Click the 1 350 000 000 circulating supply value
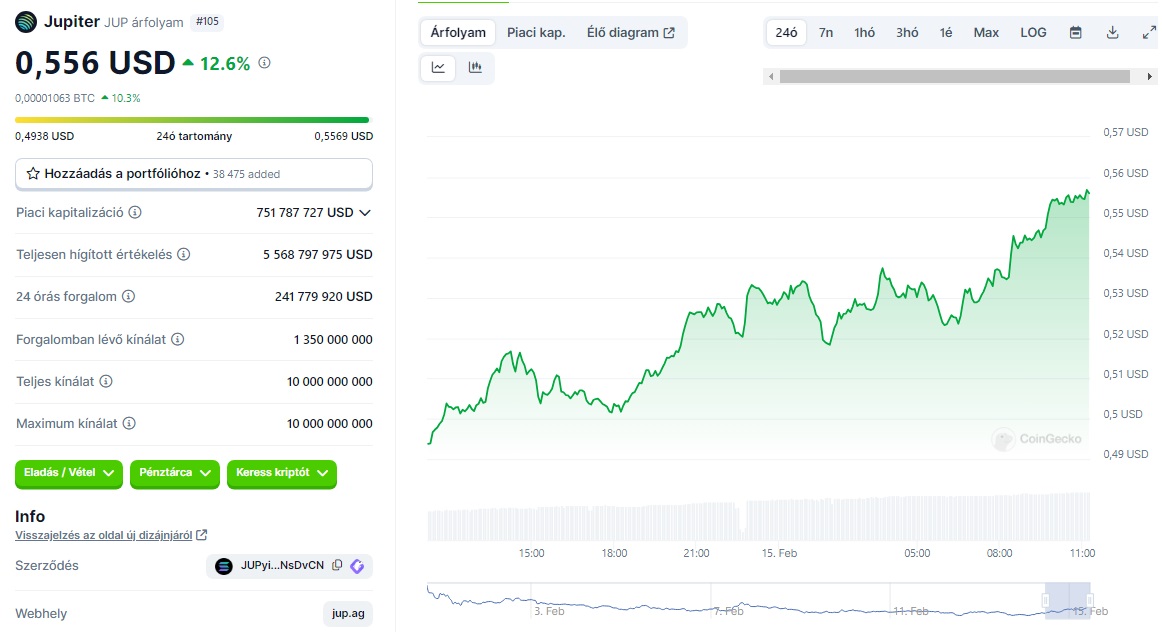 (333, 339)
